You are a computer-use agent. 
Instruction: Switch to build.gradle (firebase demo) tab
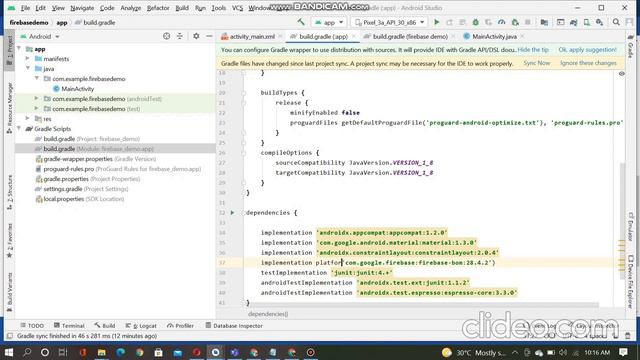point(410,36)
